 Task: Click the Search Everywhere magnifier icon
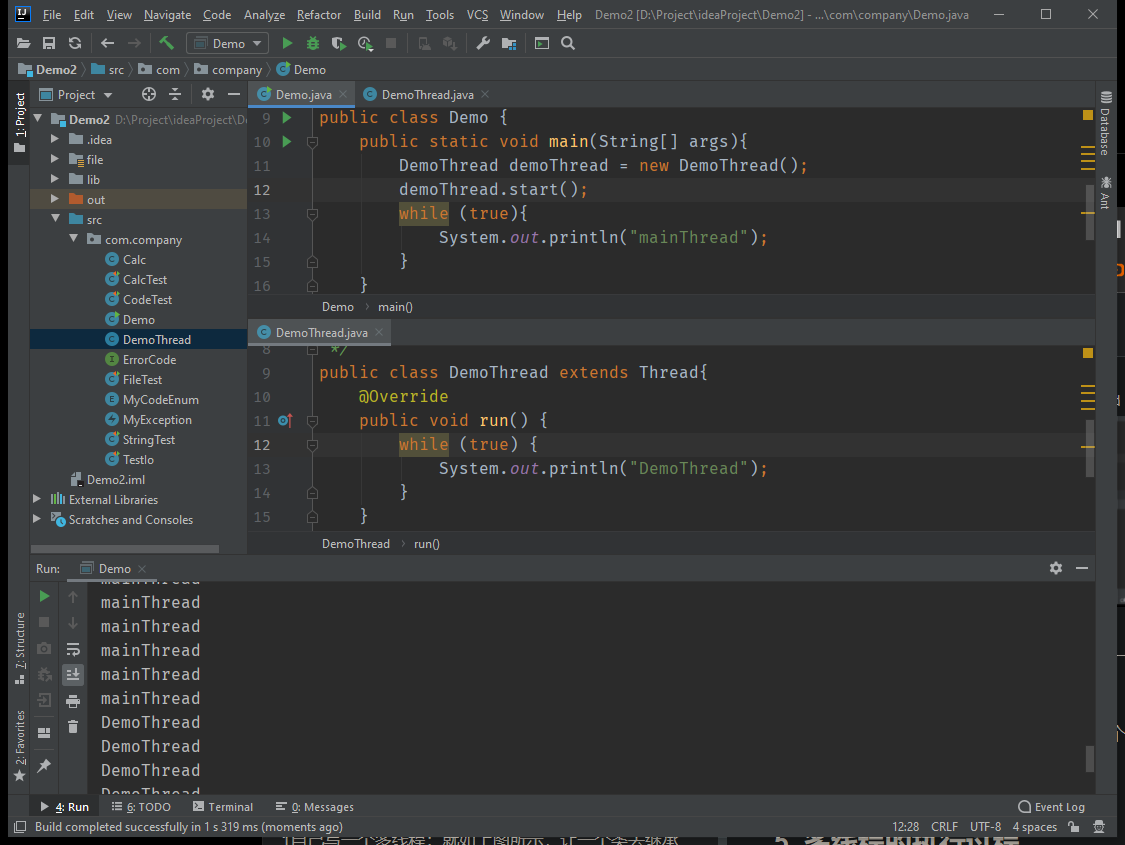568,43
